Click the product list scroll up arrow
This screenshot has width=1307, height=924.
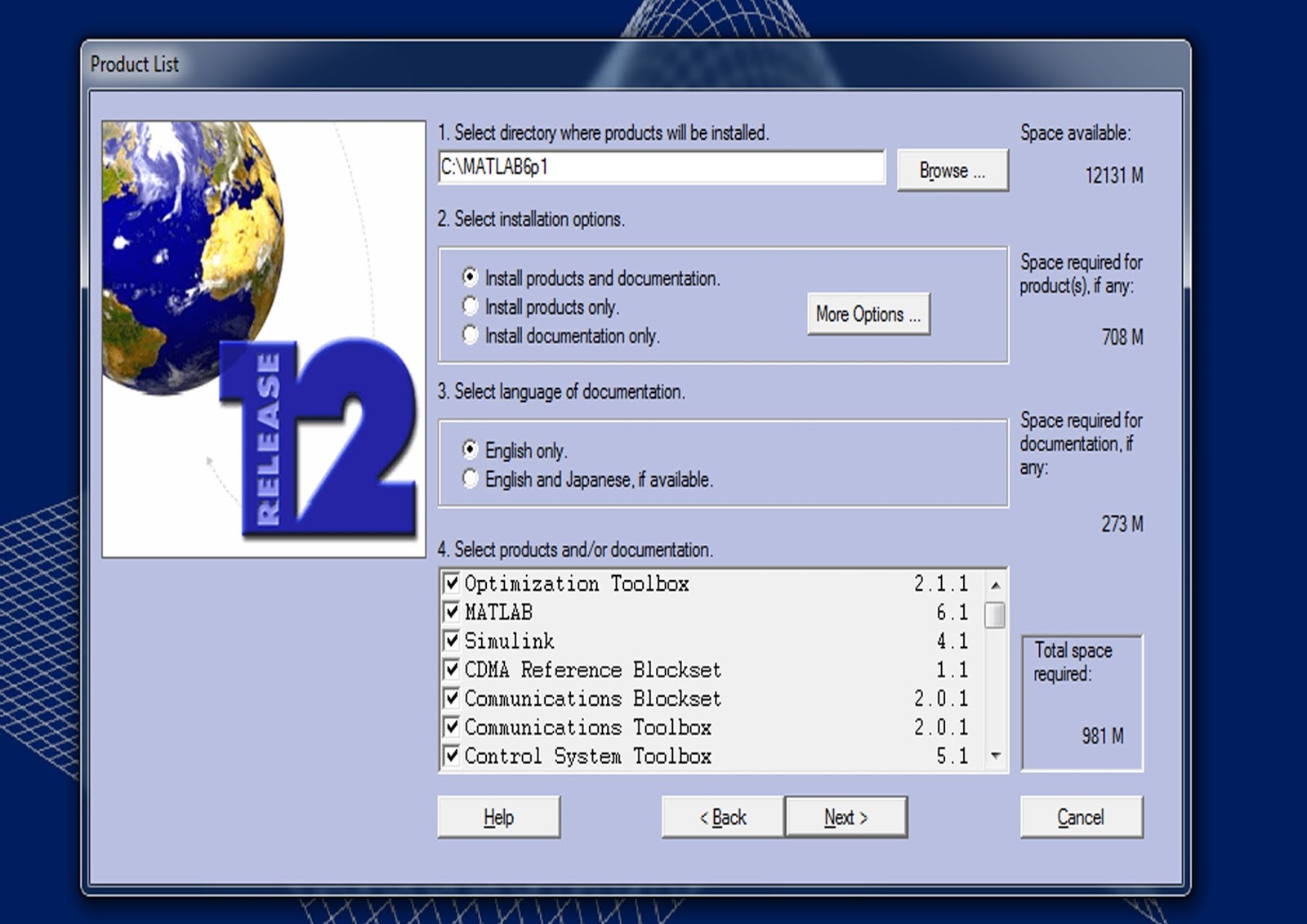(996, 585)
